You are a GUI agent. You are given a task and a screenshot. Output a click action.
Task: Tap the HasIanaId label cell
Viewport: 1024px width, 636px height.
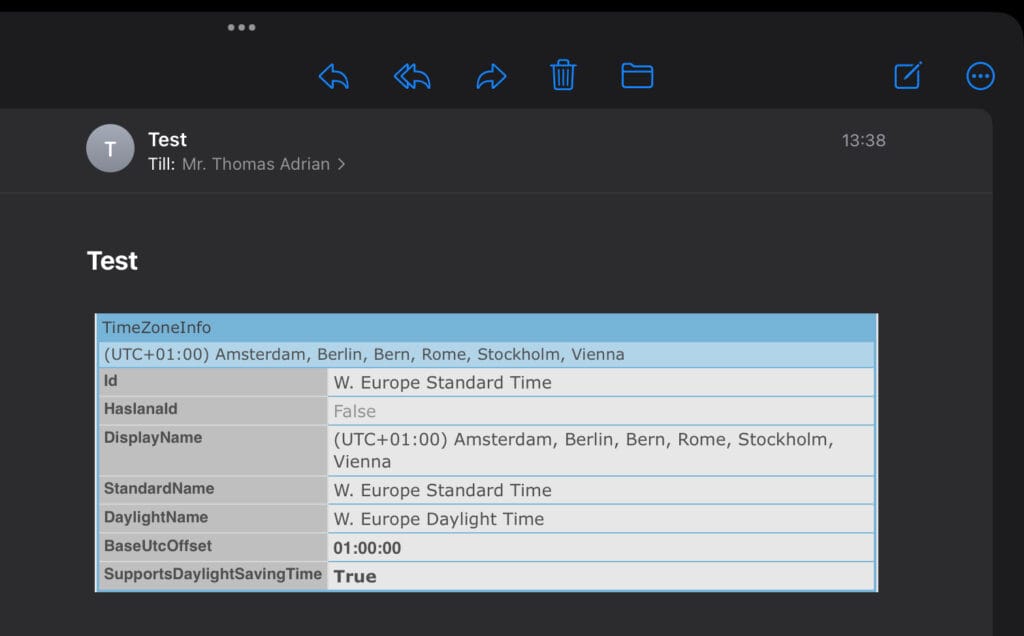click(x=212, y=411)
